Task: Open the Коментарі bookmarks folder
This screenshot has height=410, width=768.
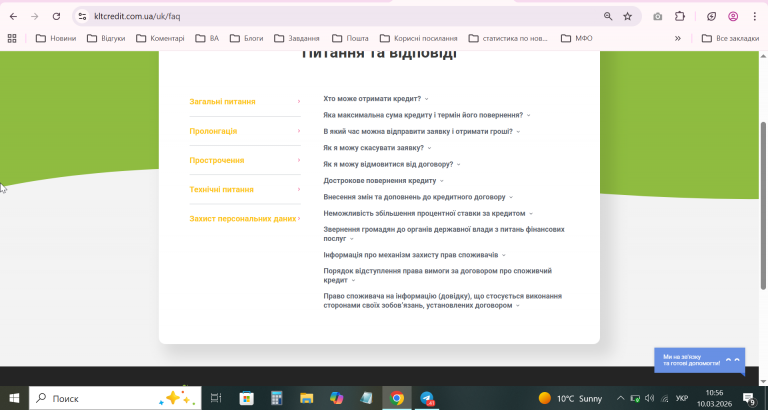Action: click(x=160, y=38)
